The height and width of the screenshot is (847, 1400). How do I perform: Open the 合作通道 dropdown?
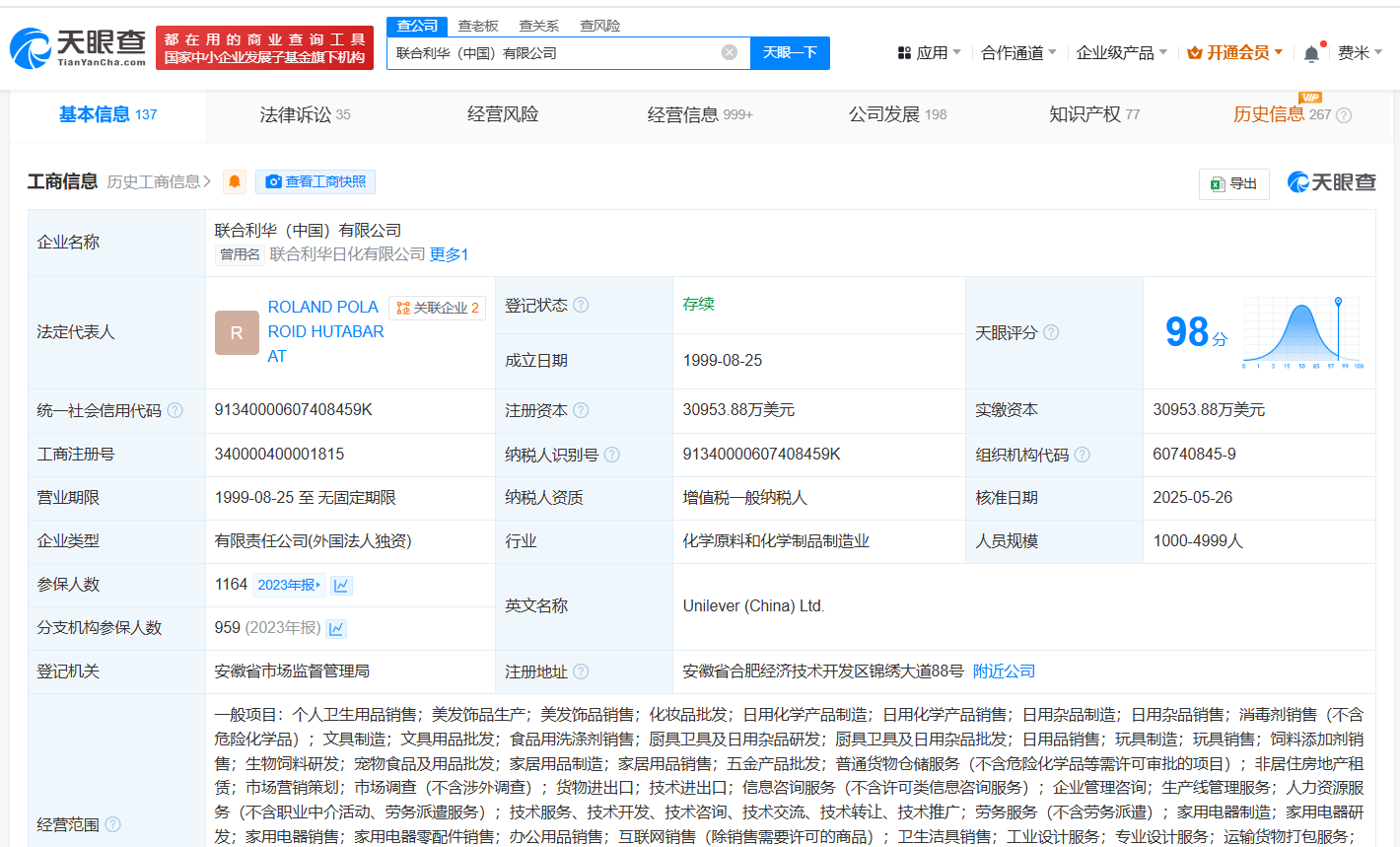(1017, 52)
